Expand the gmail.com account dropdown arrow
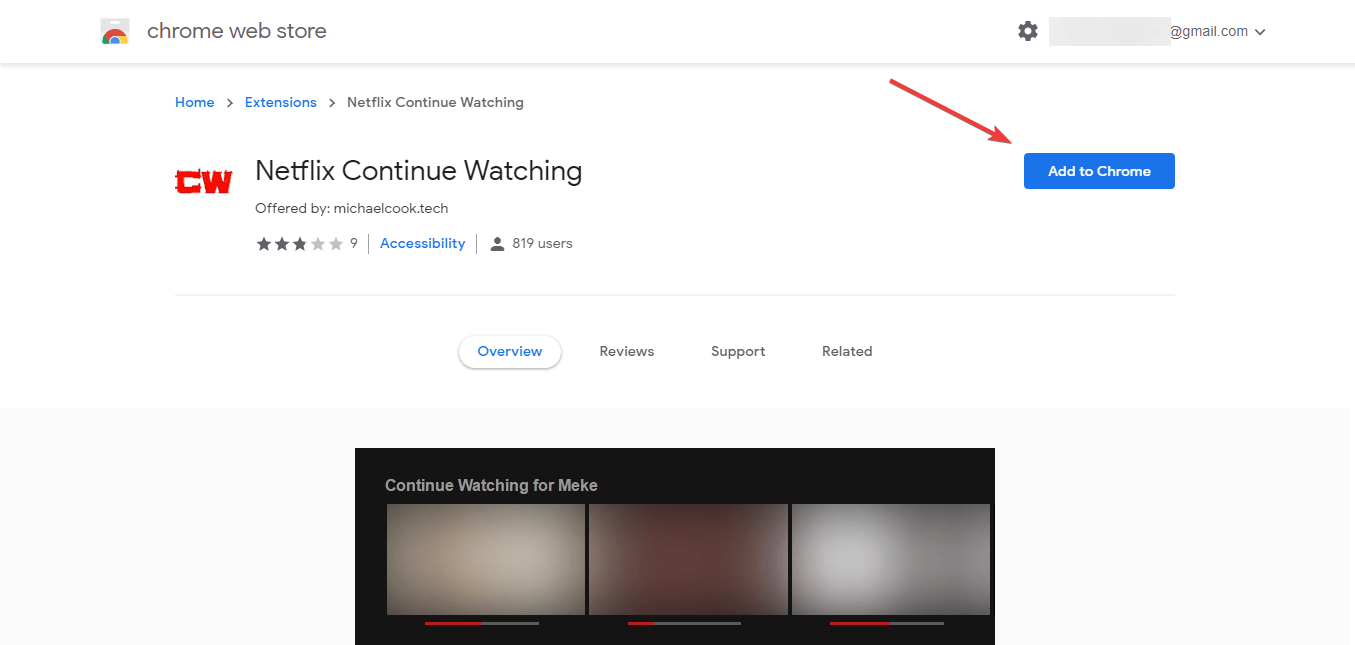Viewport: 1355px width, 645px height. tap(1260, 32)
